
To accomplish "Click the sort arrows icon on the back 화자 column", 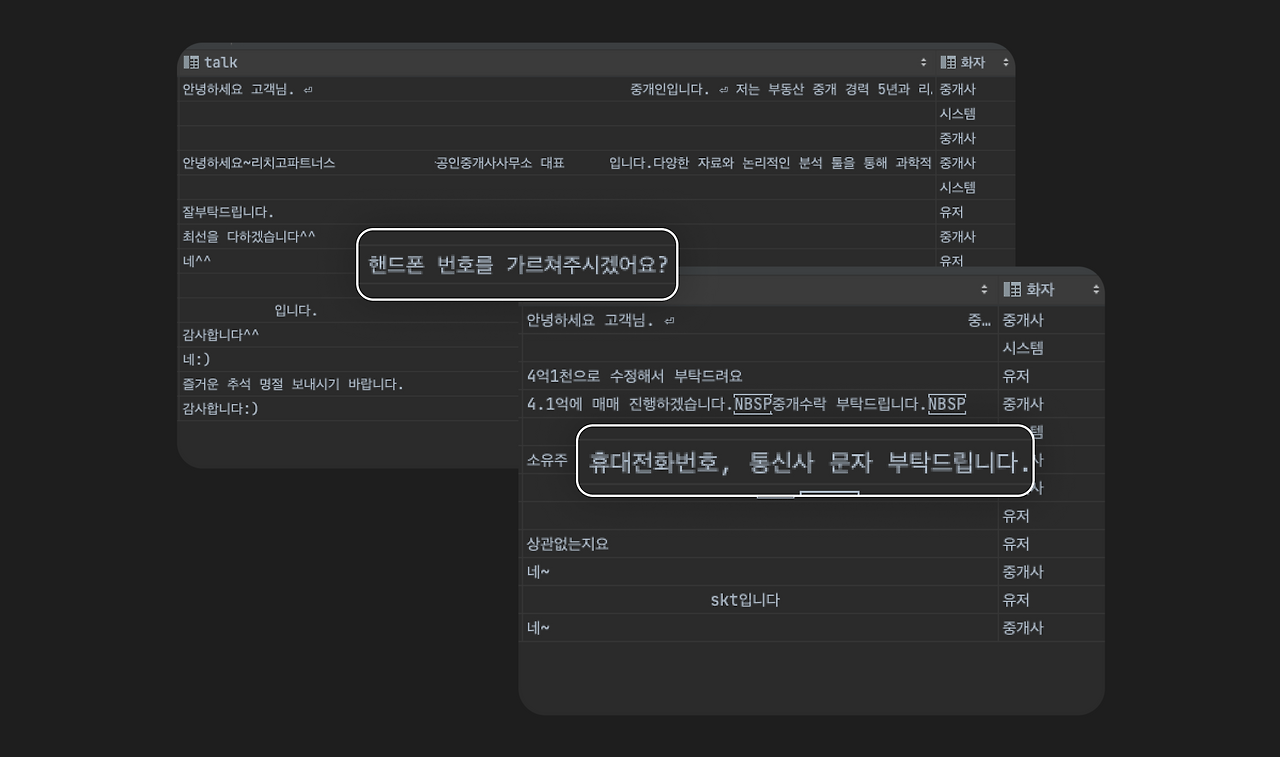I will tap(1096, 289).
